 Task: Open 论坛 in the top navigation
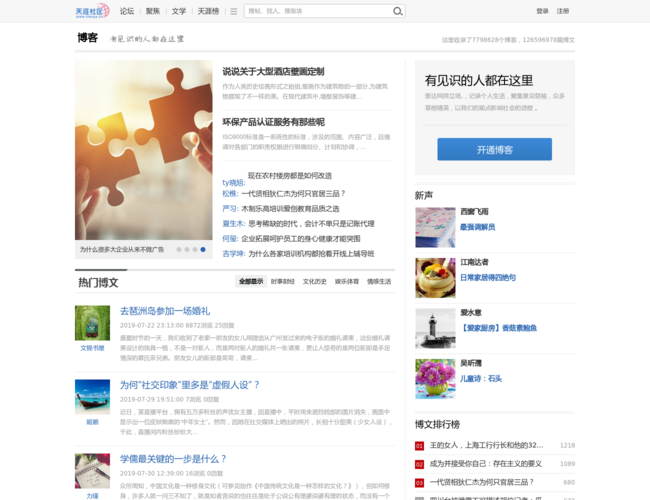pos(127,12)
